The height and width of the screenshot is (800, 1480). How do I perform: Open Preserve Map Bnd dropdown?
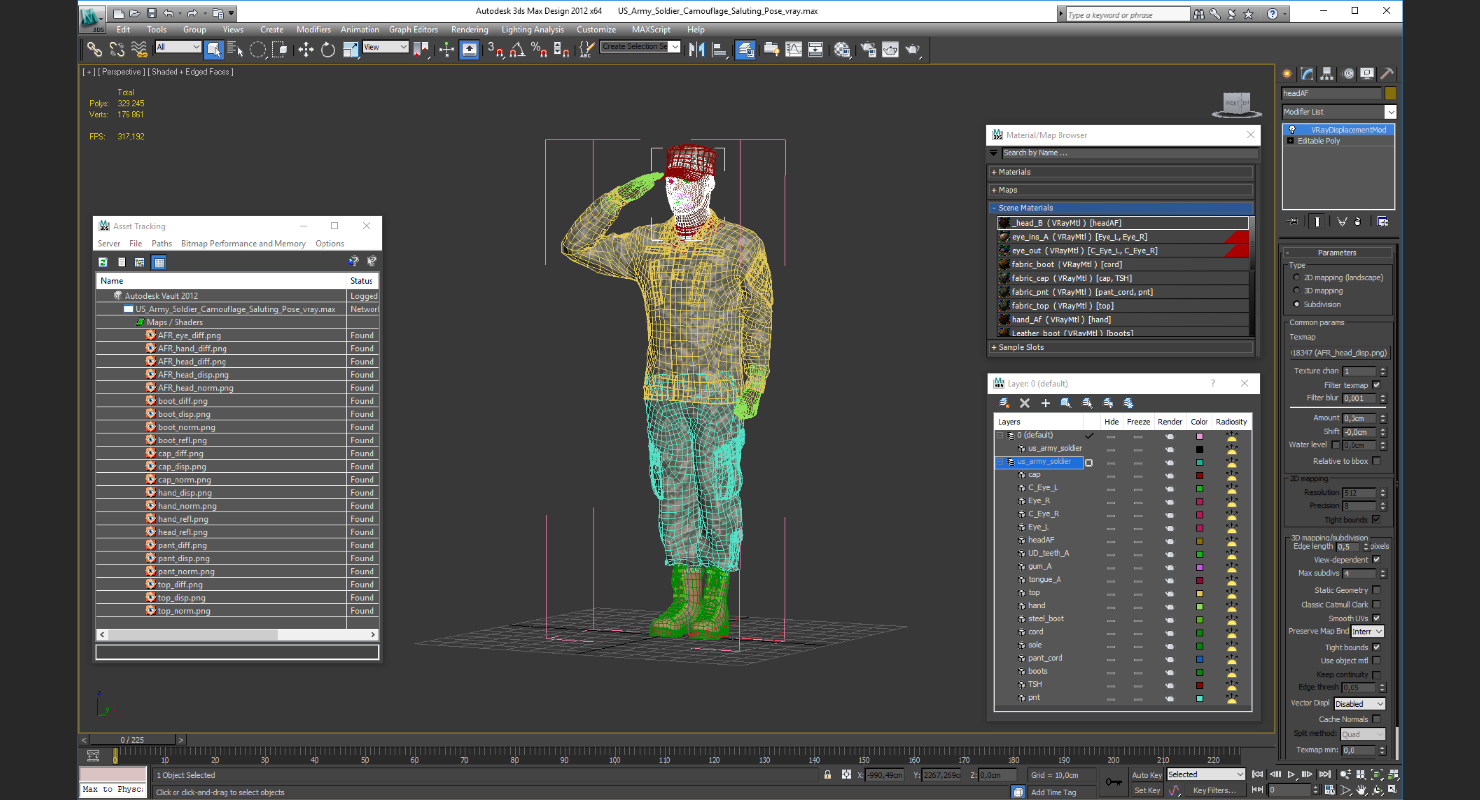click(x=1367, y=632)
